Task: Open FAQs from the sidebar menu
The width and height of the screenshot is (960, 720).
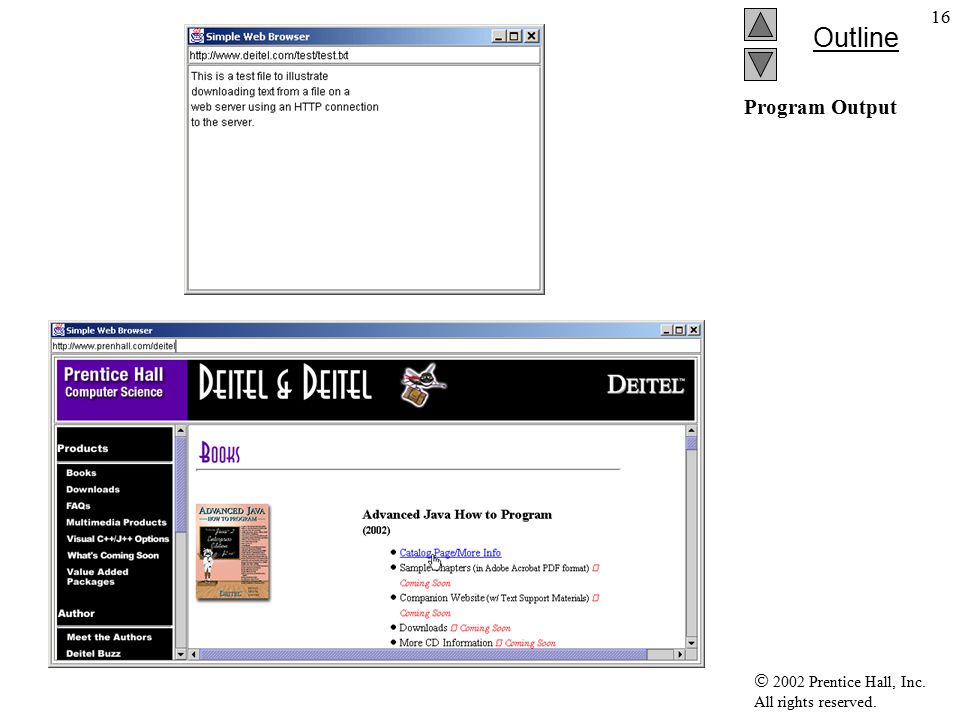Action: click(78, 506)
